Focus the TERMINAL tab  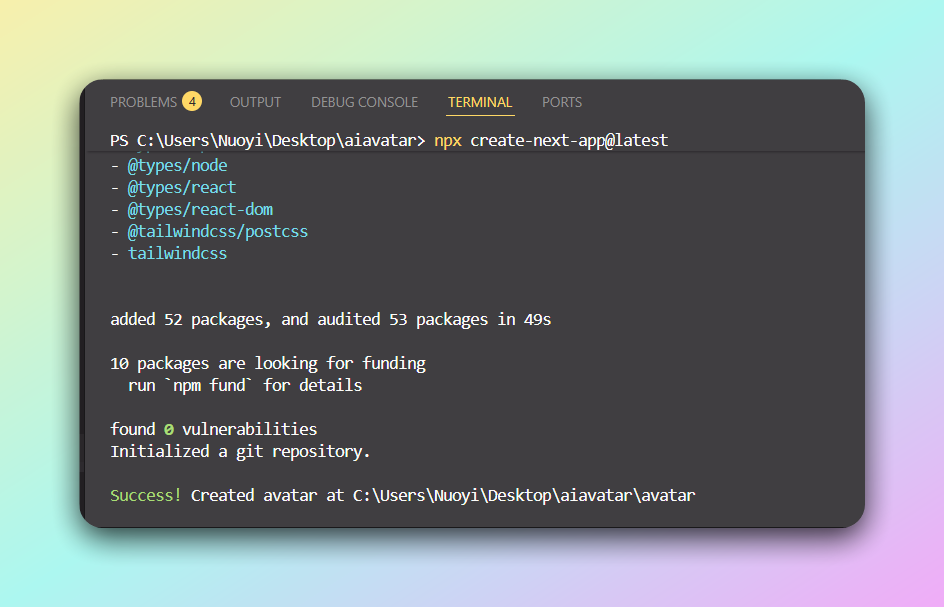coord(480,102)
